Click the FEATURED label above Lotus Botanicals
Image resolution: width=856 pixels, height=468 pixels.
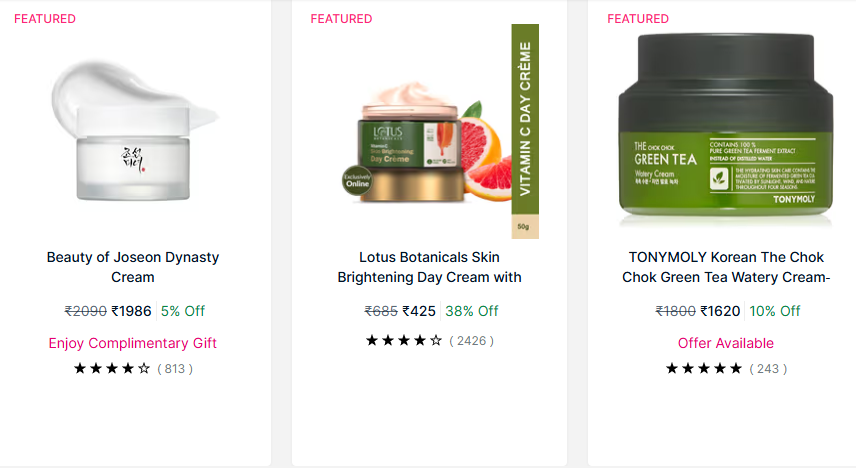coord(341,19)
